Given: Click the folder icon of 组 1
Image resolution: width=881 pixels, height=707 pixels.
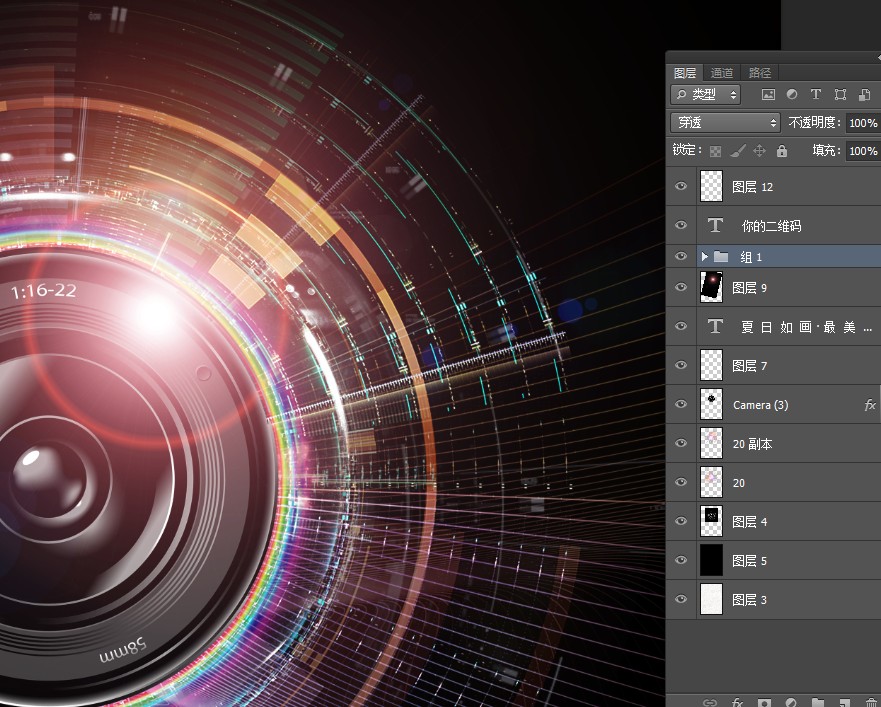Looking at the screenshot, I should point(721,257).
